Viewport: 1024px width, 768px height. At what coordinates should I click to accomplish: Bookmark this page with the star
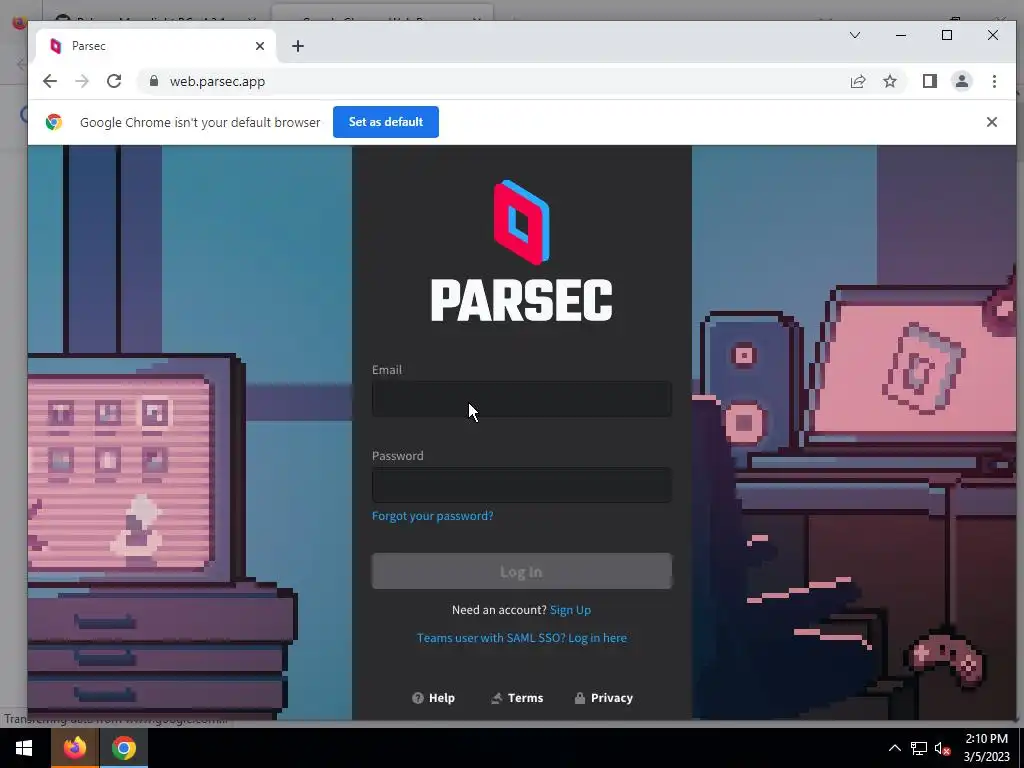click(x=890, y=81)
